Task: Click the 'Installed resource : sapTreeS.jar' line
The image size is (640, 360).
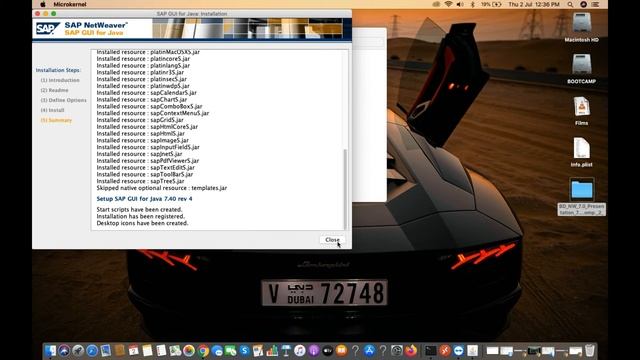Action: tap(140, 181)
